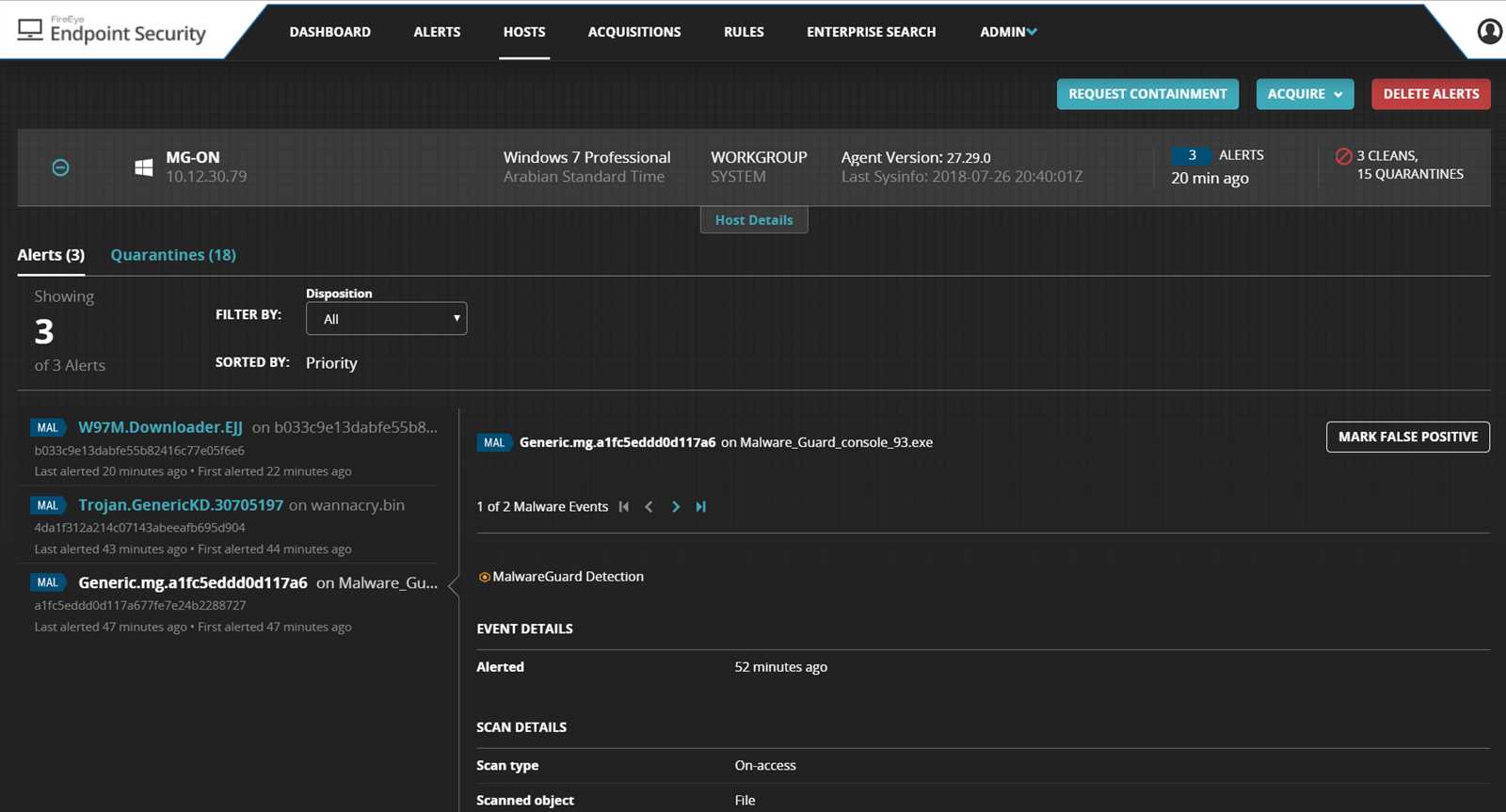Click '3 CLEANS, 15 QUARANTINES' summary text

tap(1410, 165)
